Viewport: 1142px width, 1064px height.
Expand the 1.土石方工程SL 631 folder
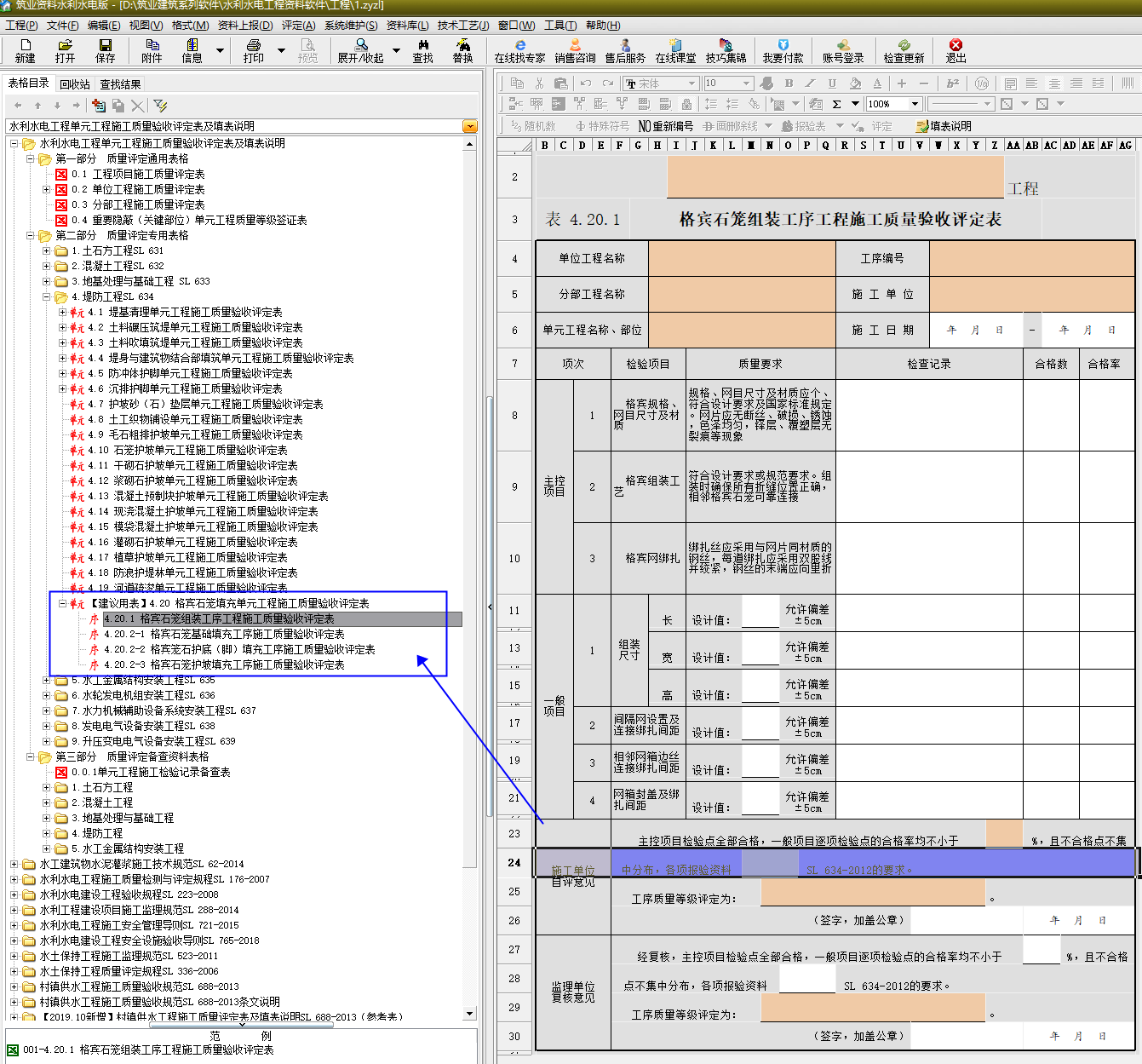[x=47, y=250]
